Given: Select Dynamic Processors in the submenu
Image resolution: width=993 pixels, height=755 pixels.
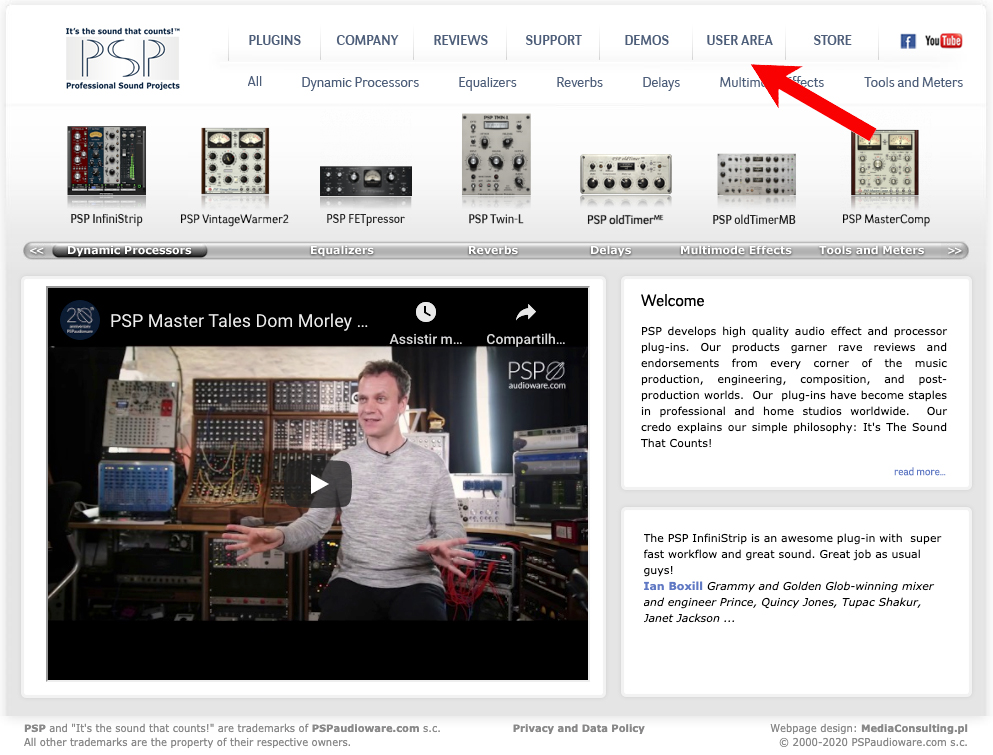Looking at the screenshot, I should 360,82.
